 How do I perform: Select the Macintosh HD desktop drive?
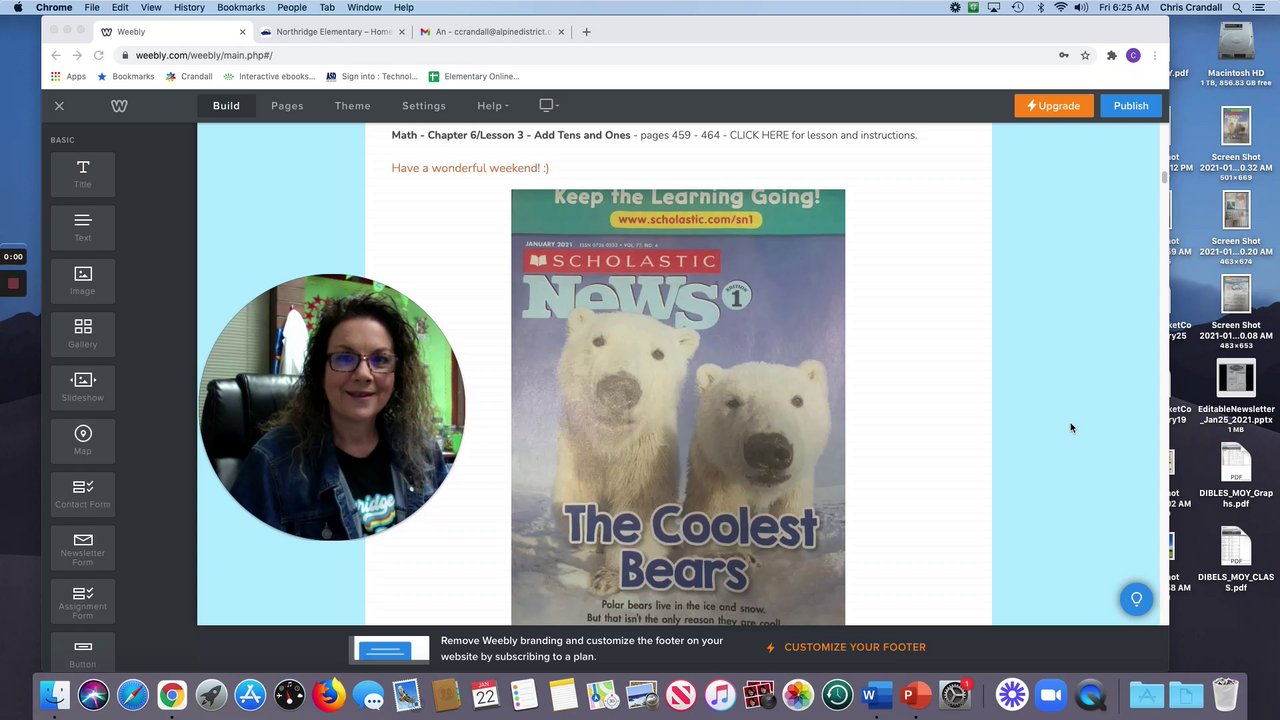tap(1236, 53)
